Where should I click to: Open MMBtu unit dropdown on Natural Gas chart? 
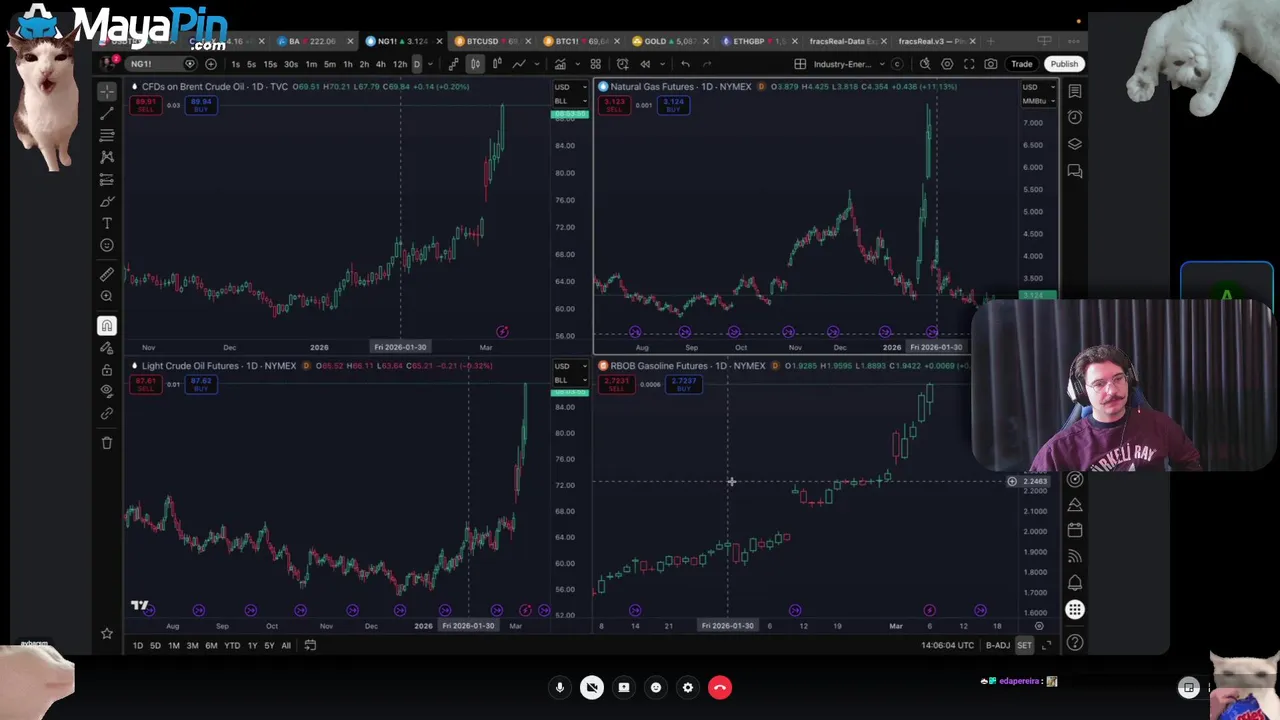1037,101
